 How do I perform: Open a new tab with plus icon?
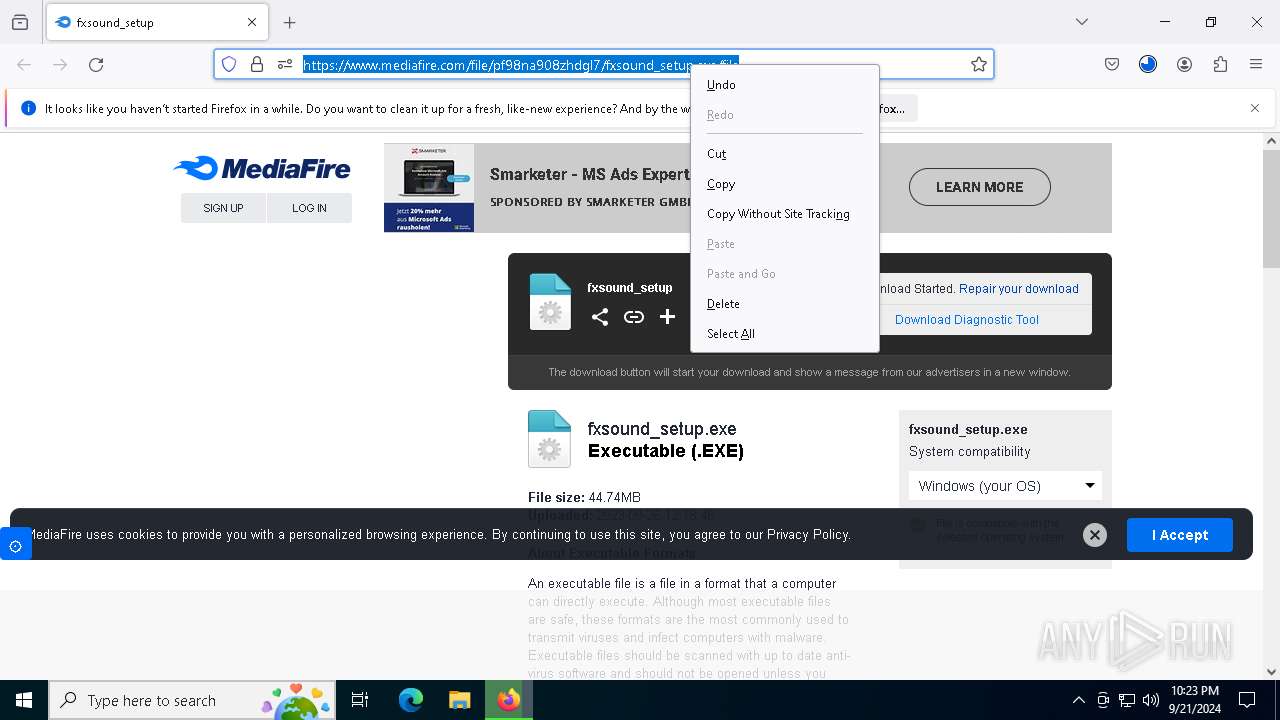(290, 22)
